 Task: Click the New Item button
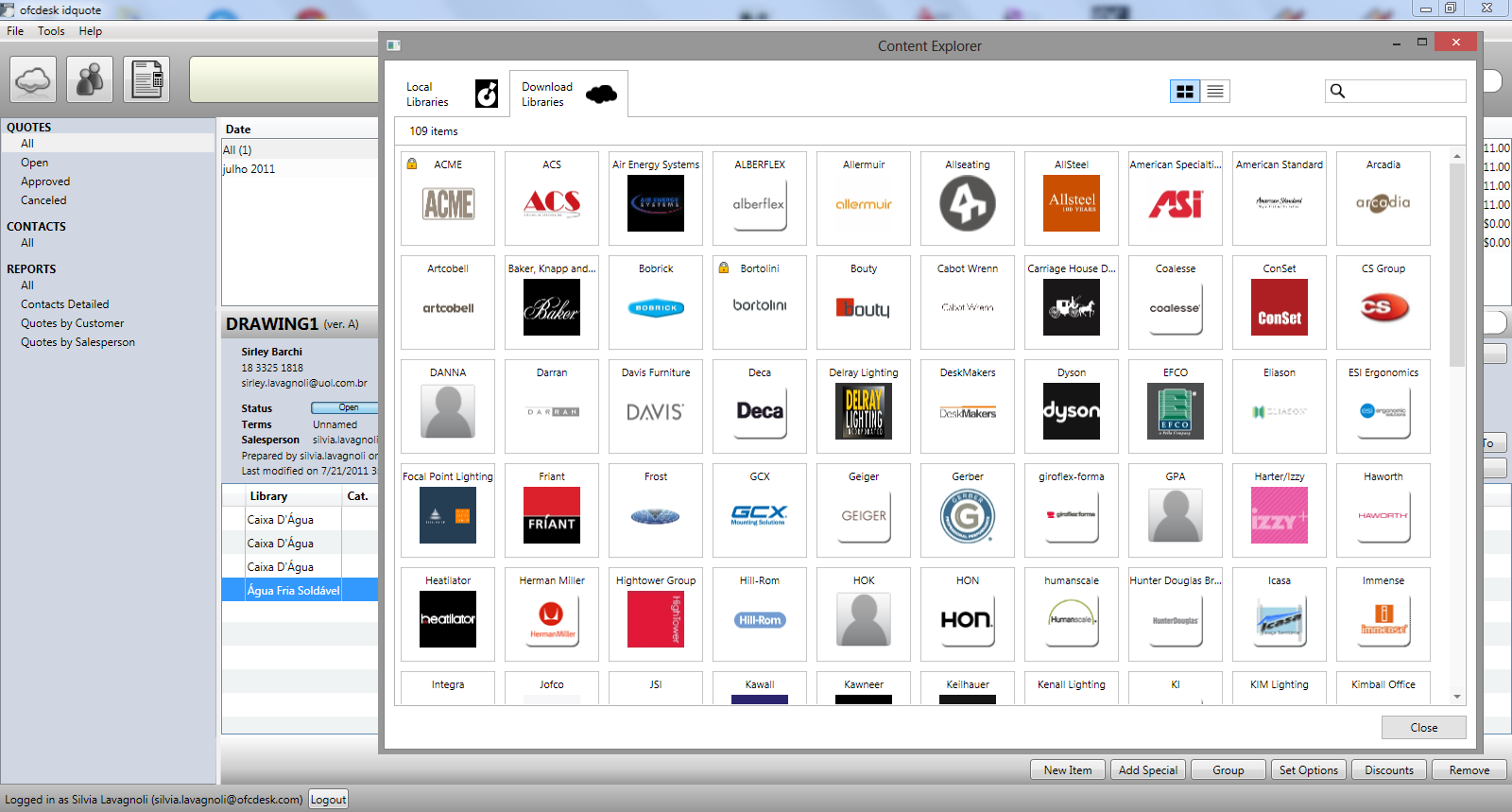pos(1068,769)
